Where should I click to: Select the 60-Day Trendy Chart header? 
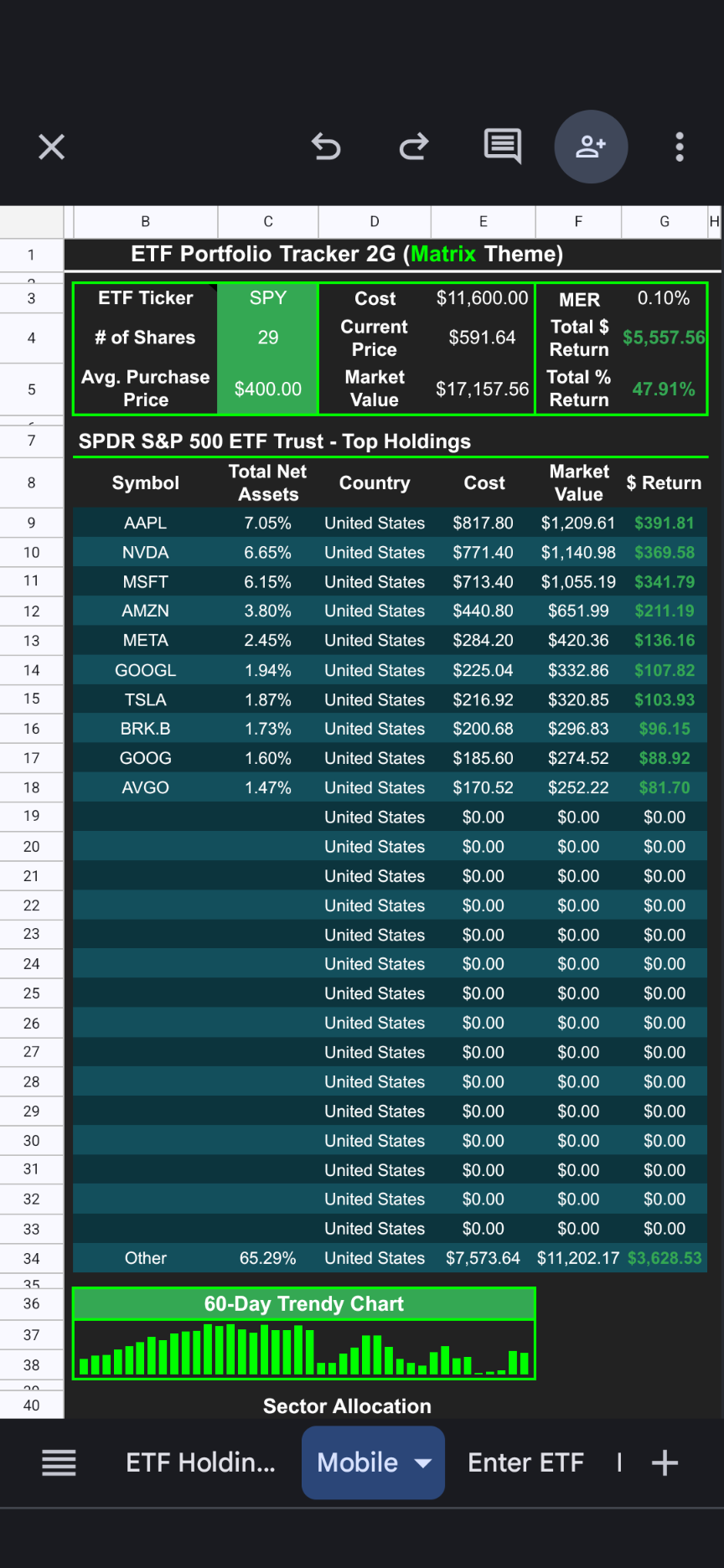304,1303
